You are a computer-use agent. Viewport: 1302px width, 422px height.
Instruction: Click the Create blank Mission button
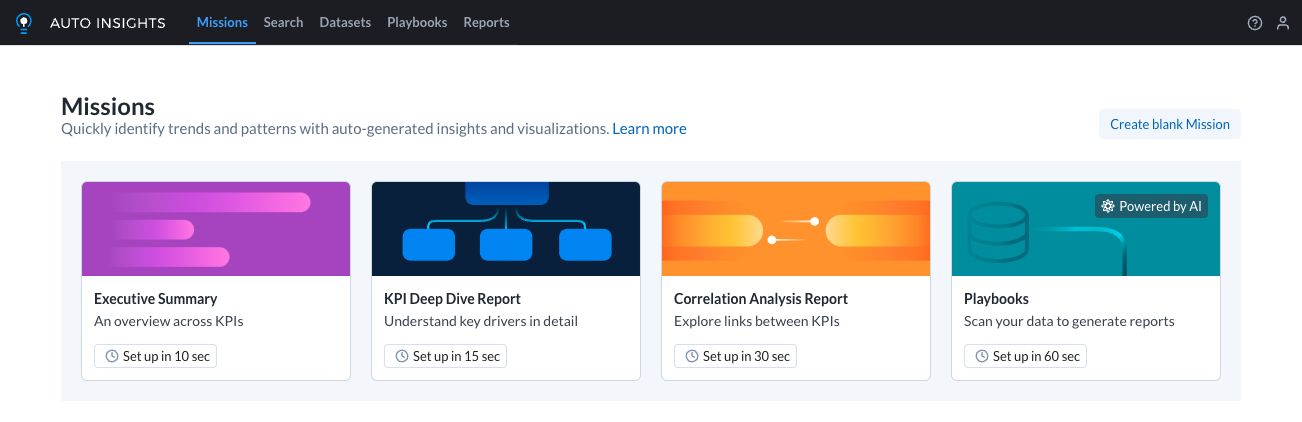(x=1169, y=124)
